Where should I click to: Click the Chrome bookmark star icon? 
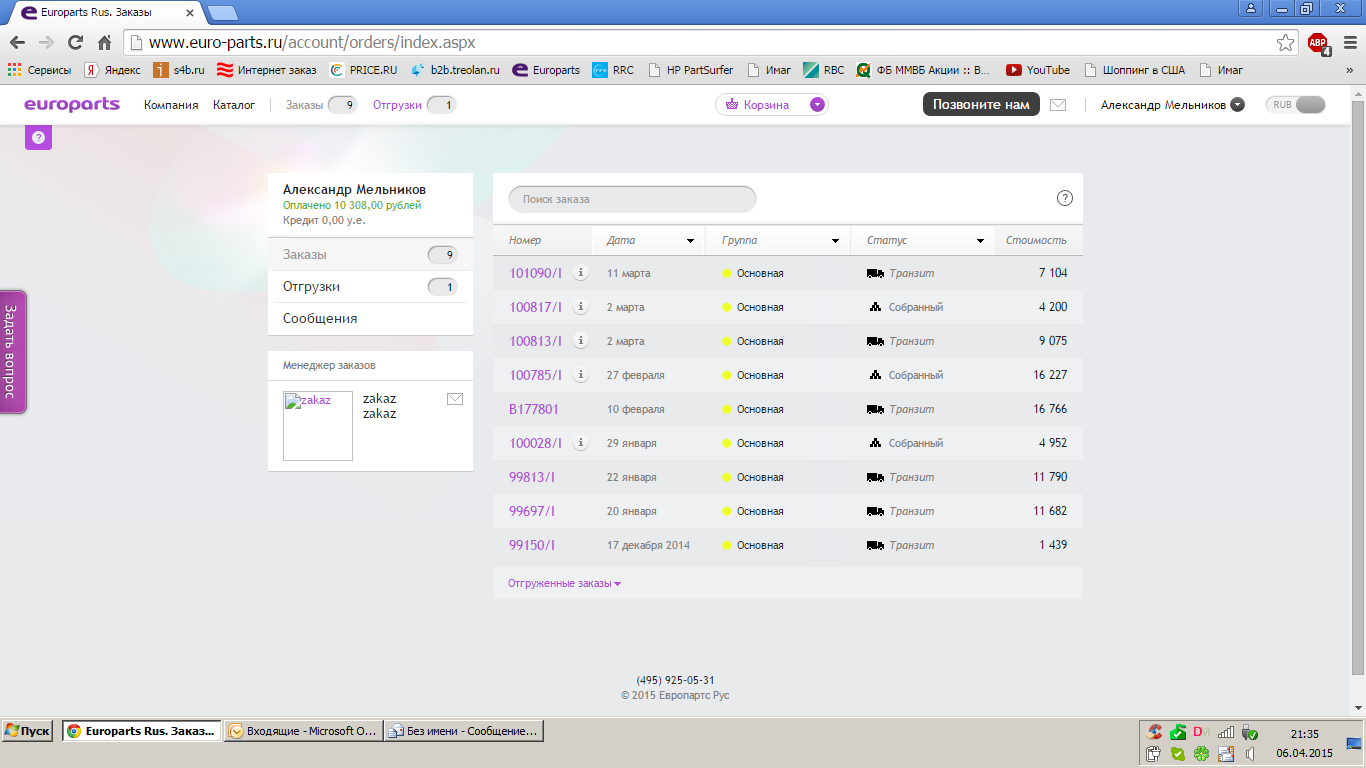[1285, 43]
